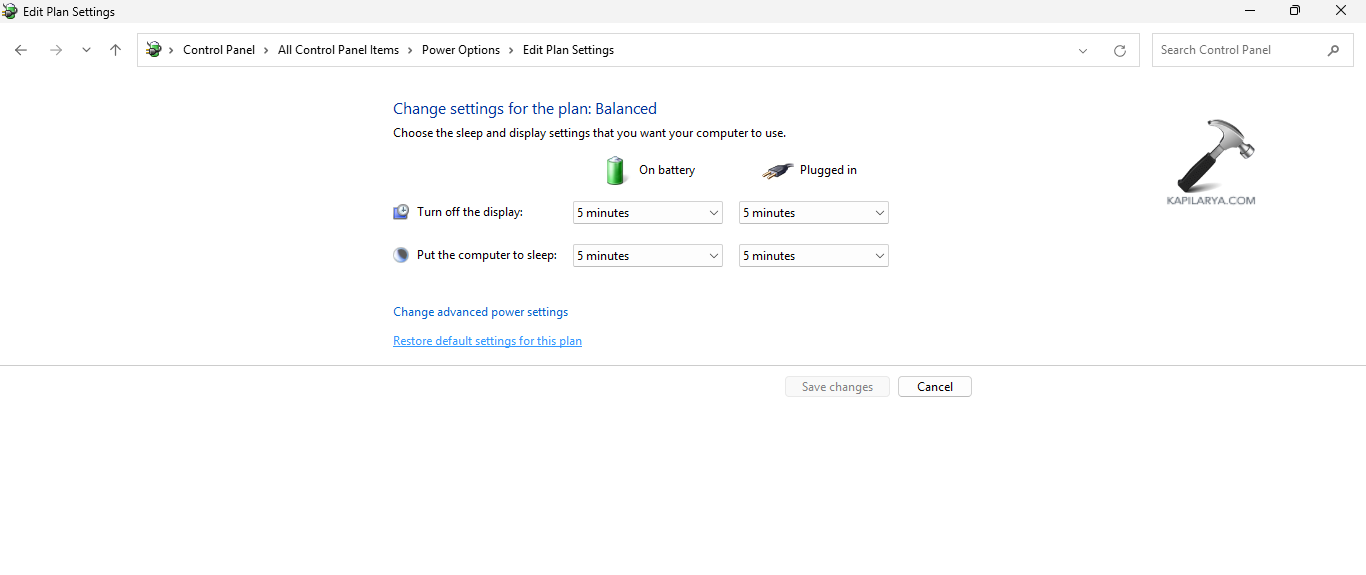Click the Plugged in power plug icon
The image size is (1366, 575).
[x=777, y=171]
